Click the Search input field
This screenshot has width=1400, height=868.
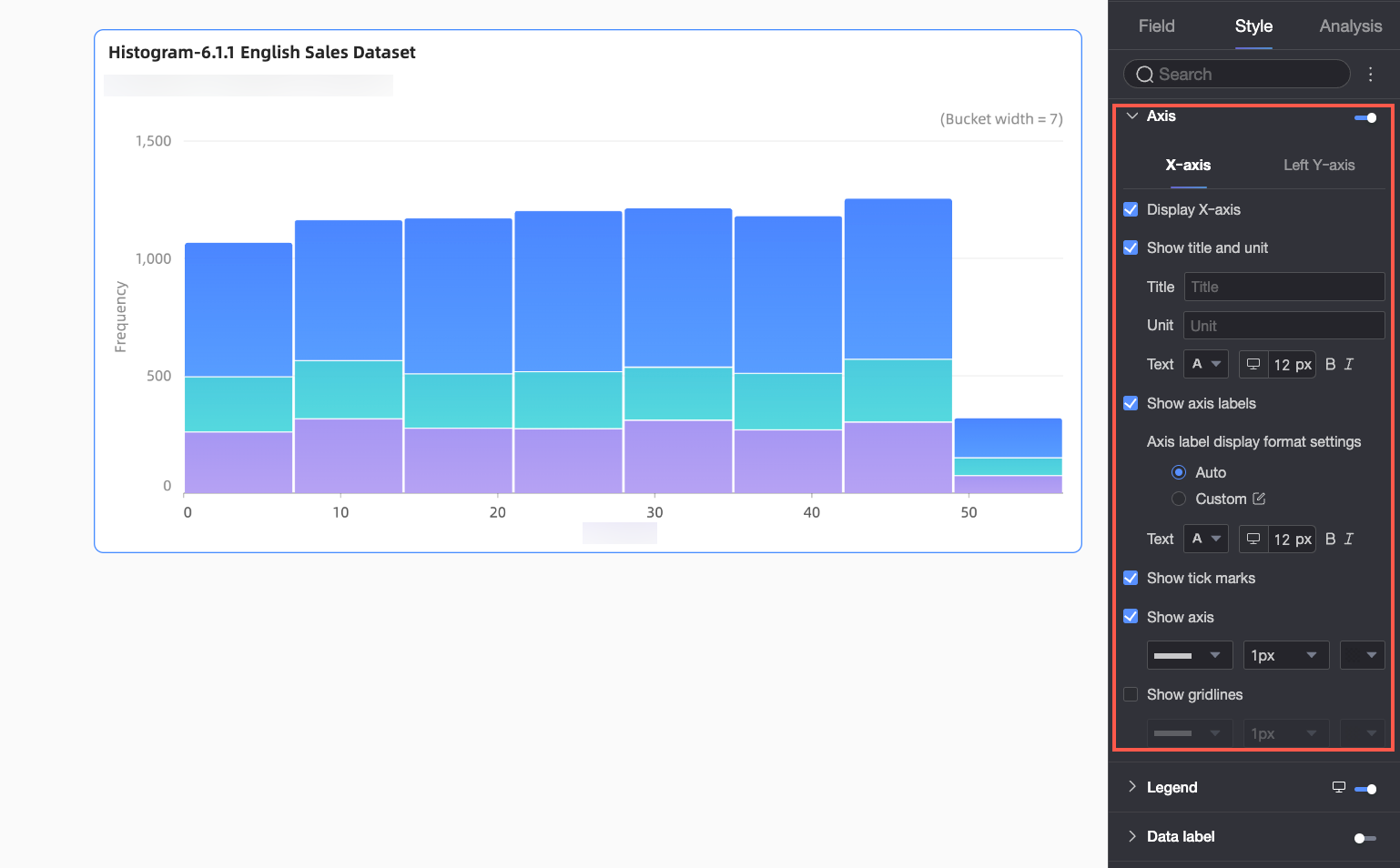tap(1237, 75)
